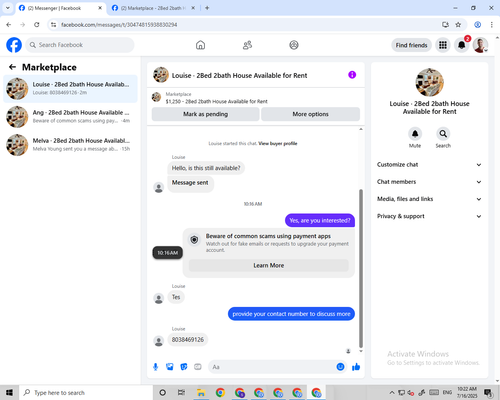Open a new browser tab
The height and width of the screenshot is (400, 500).
(x=207, y=8)
